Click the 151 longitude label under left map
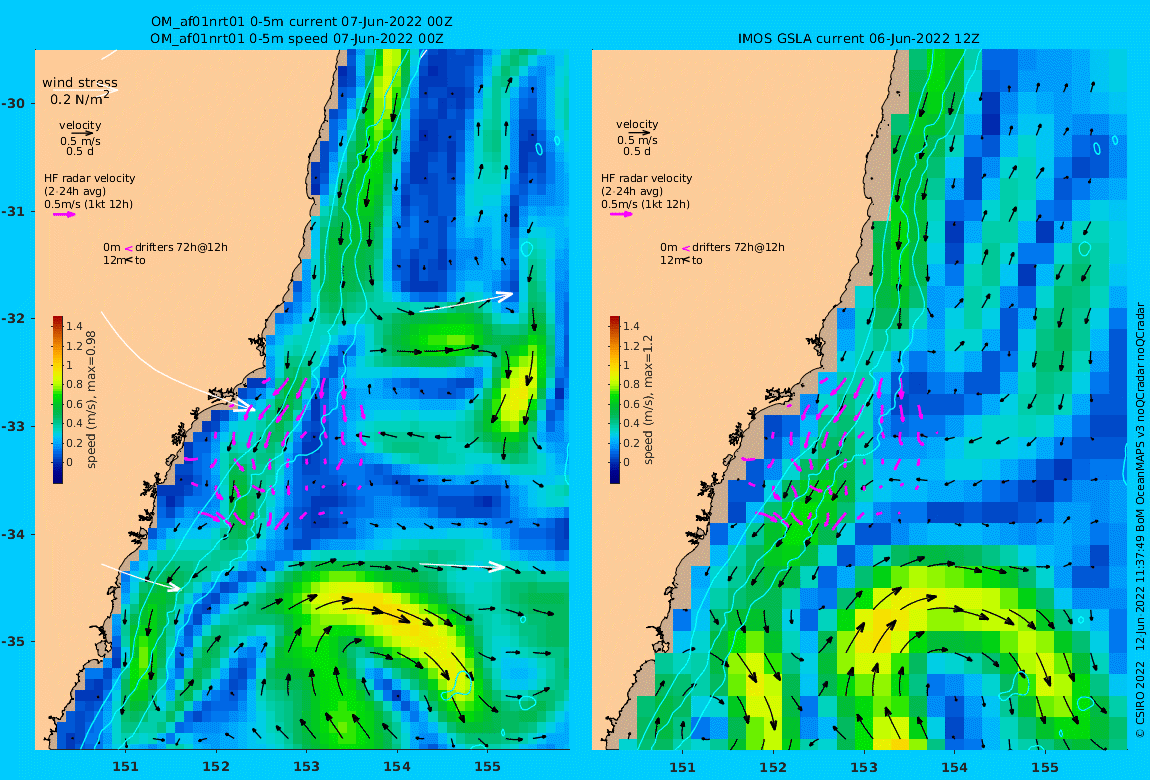The image size is (1150, 780). (125, 767)
